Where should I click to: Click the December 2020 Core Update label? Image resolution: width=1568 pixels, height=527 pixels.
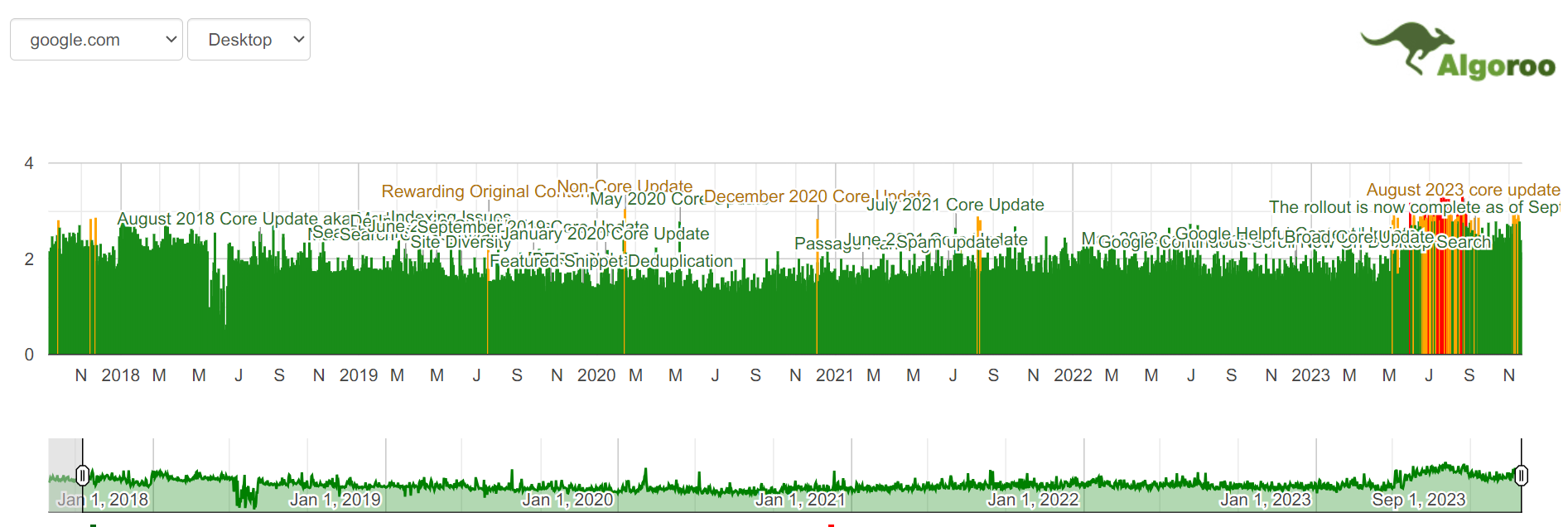click(x=785, y=196)
